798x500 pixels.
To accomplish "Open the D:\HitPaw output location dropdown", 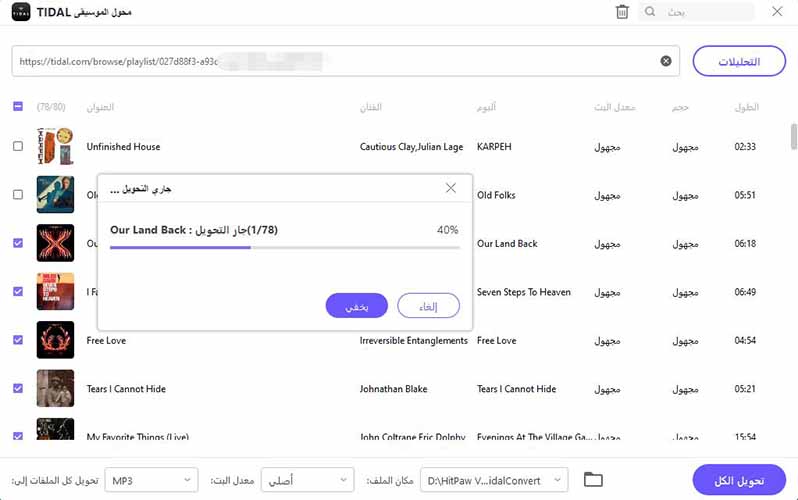I will (x=494, y=480).
